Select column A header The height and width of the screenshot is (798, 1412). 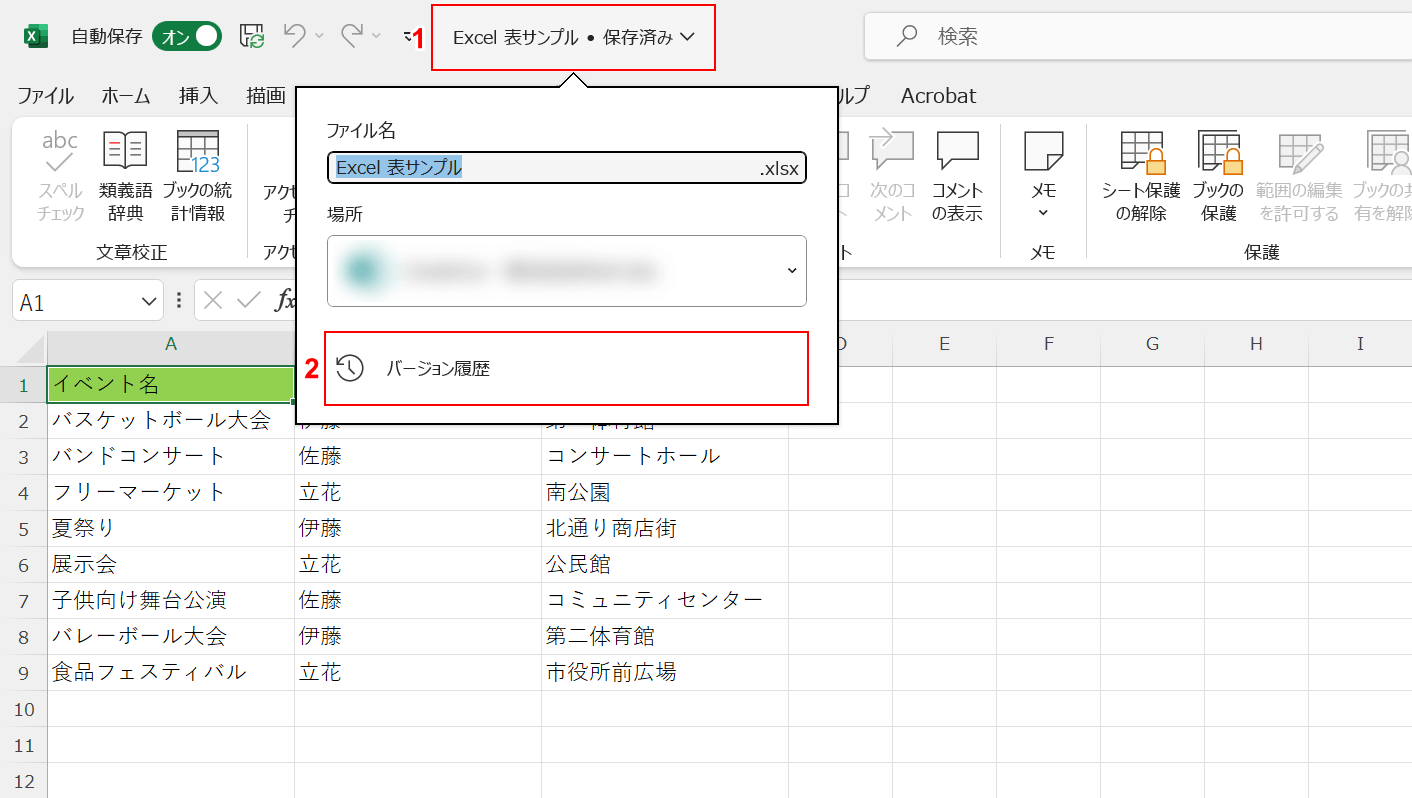click(171, 344)
